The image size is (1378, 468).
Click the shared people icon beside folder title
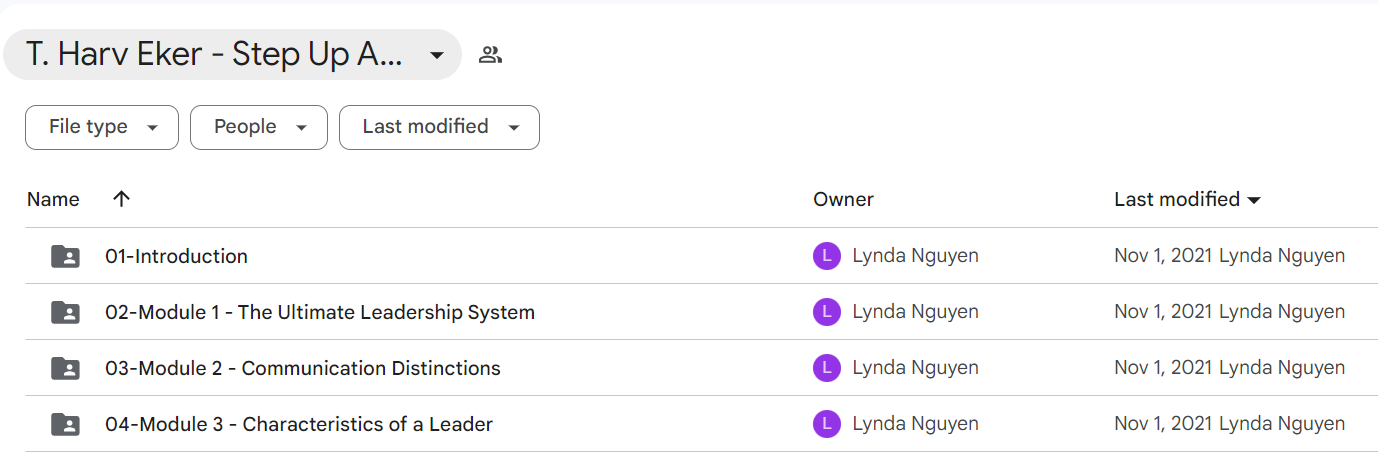pyautogui.click(x=490, y=55)
